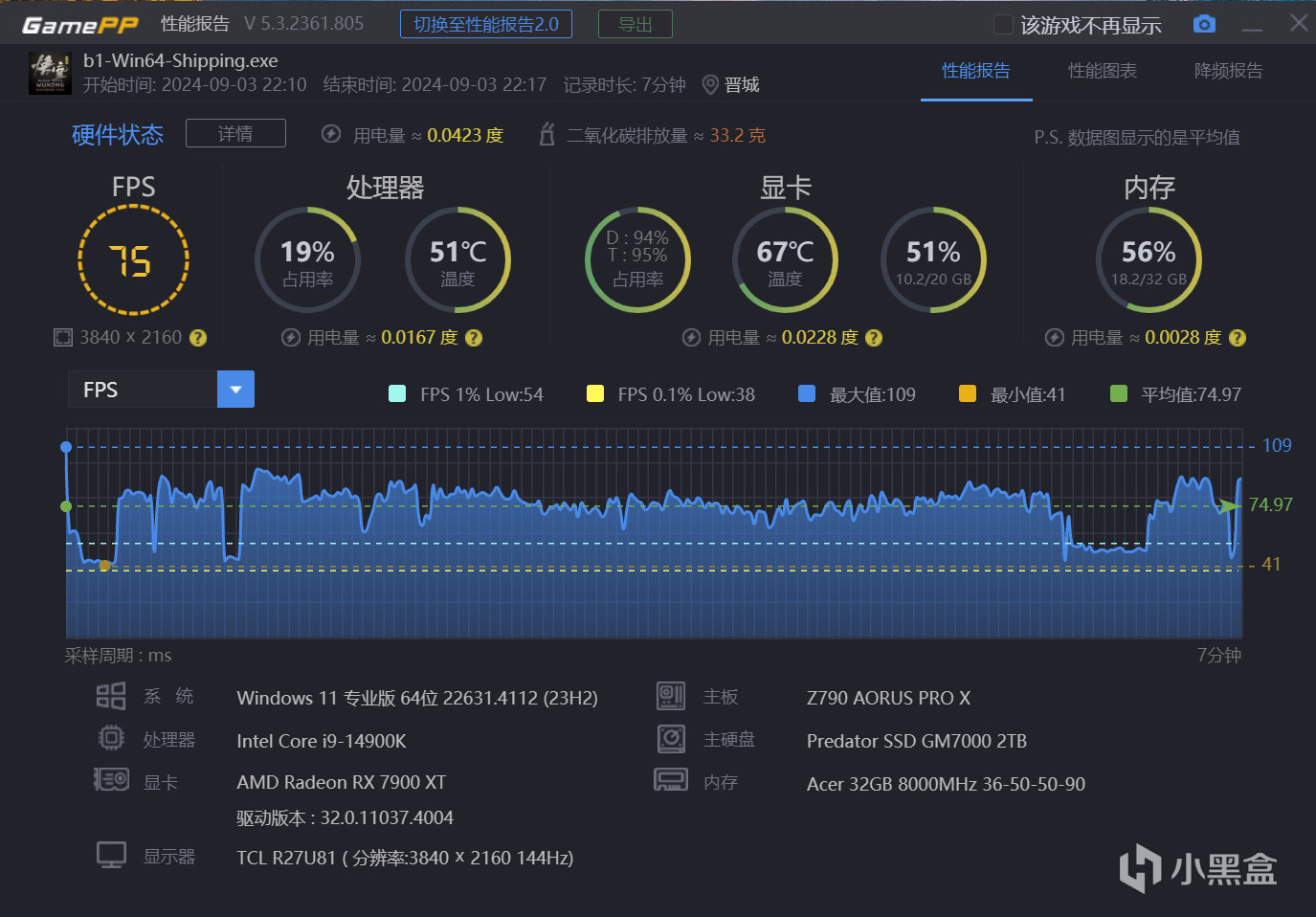Click the graphics card icon next to 显卡

coord(111,779)
